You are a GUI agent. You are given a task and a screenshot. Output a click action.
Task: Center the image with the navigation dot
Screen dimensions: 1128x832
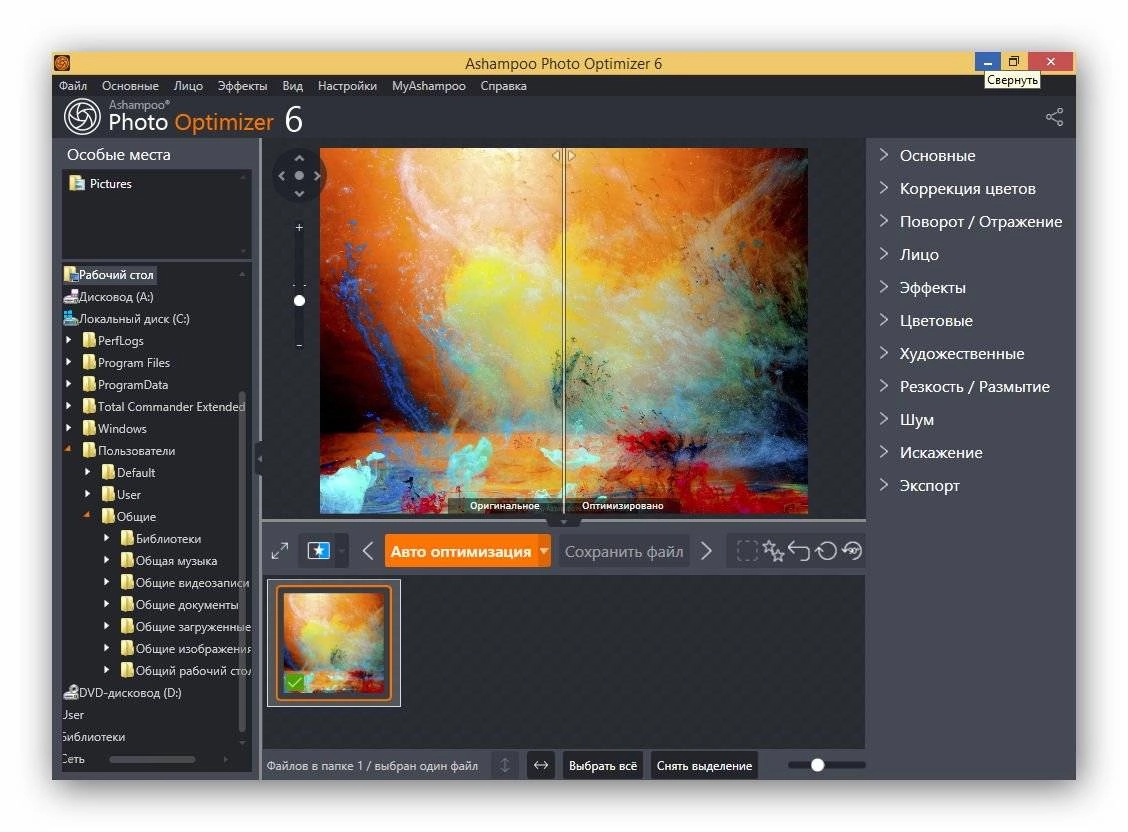pos(299,175)
